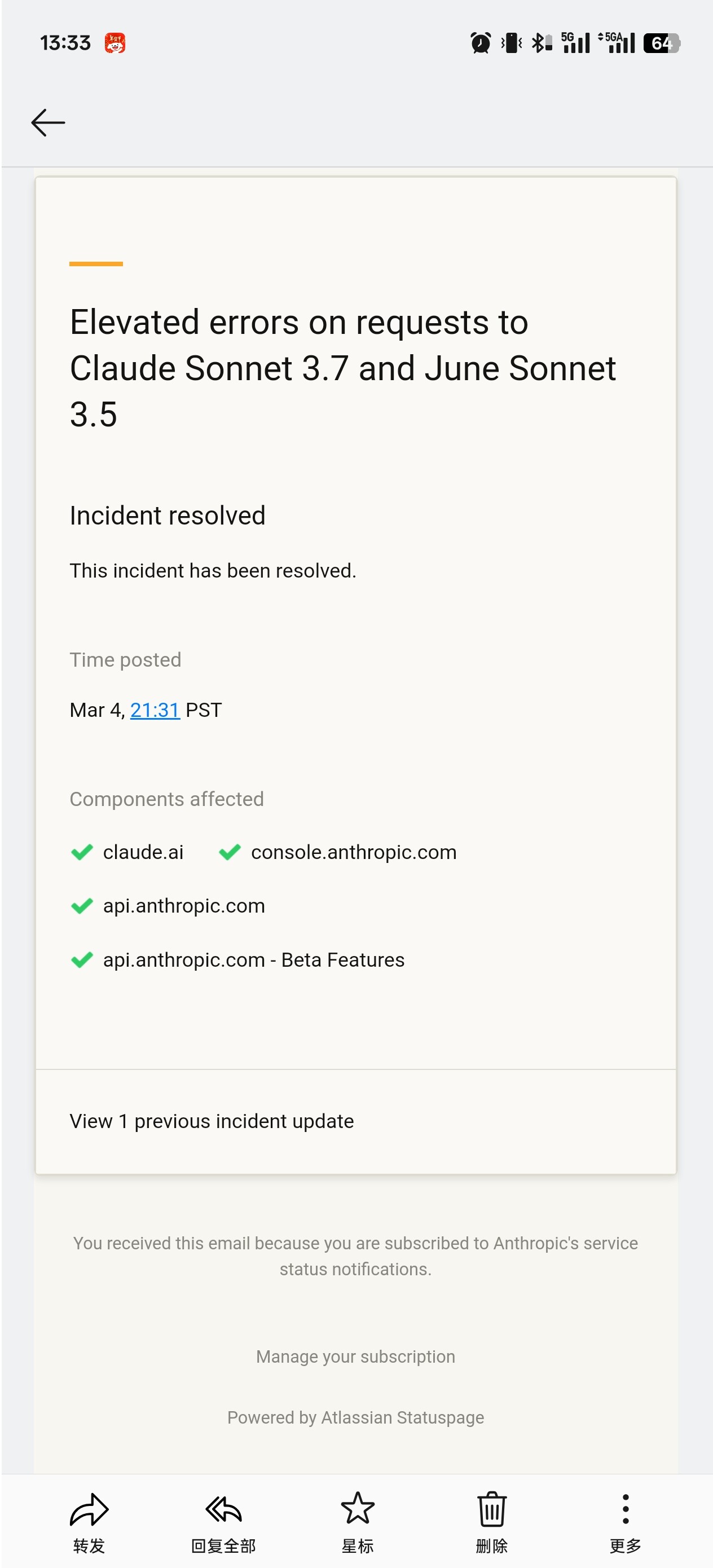Tap the battery level indicator
The width and height of the screenshot is (713, 1568).
tap(662, 43)
